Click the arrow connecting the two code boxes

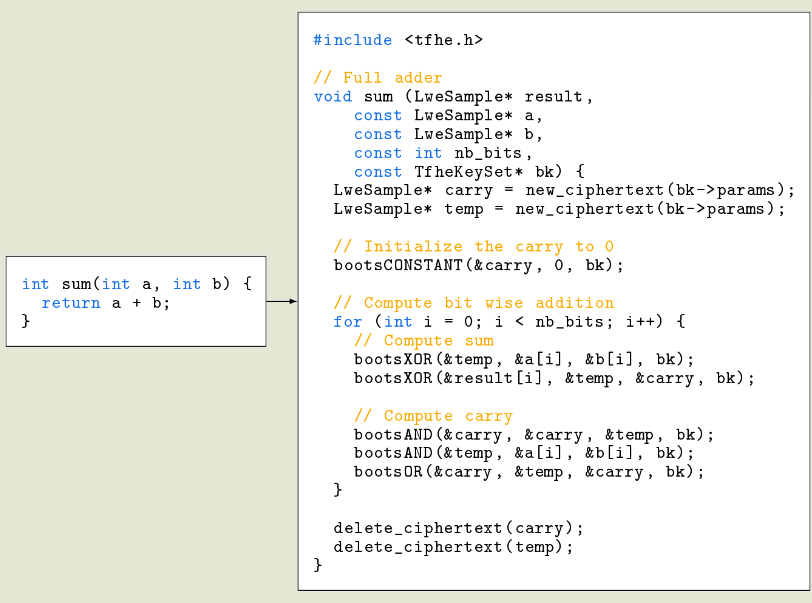[x=281, y=300]
